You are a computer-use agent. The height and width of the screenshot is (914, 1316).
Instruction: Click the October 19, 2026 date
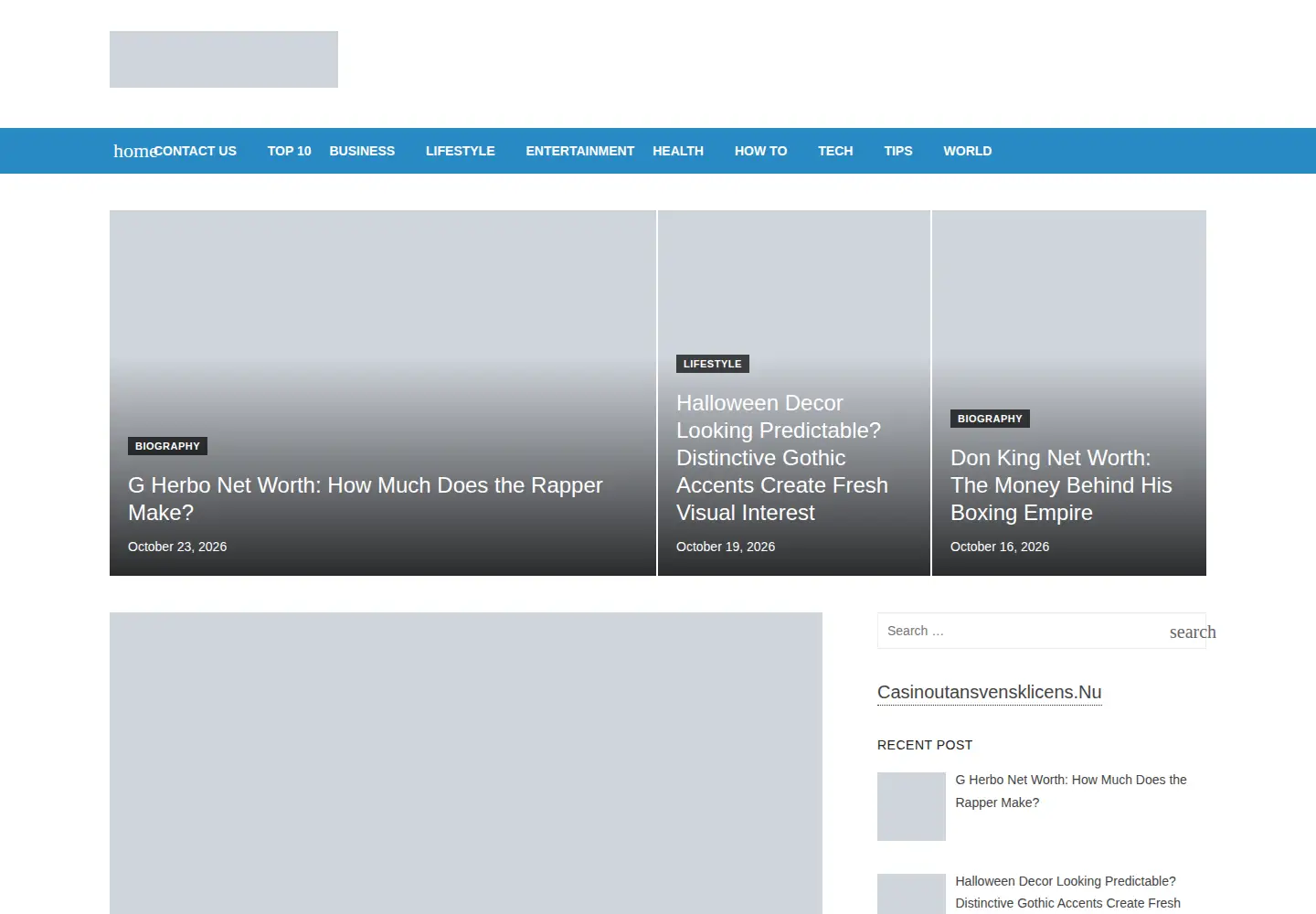pyautogui.click(x=726, y=547)
